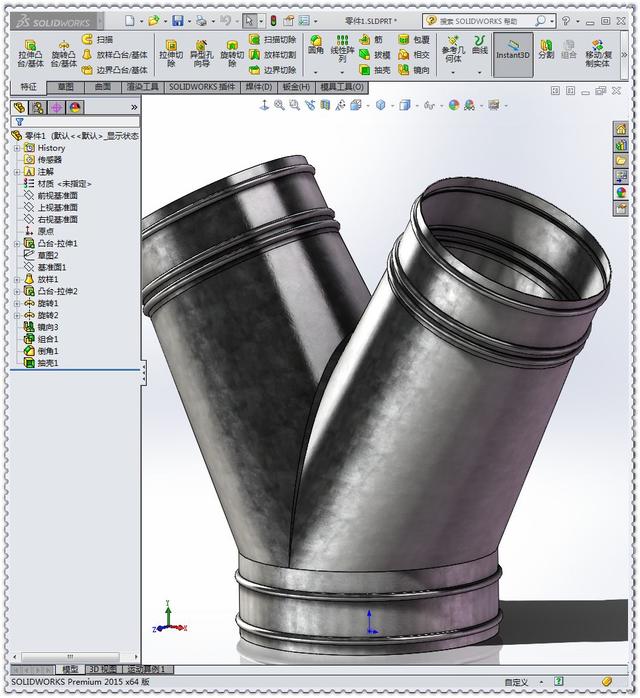Image resolution: width=640 pixels, height=698 pixels.
Task: Open the 参考几何体 dropdown arrow
Action: tap(453, 72)
